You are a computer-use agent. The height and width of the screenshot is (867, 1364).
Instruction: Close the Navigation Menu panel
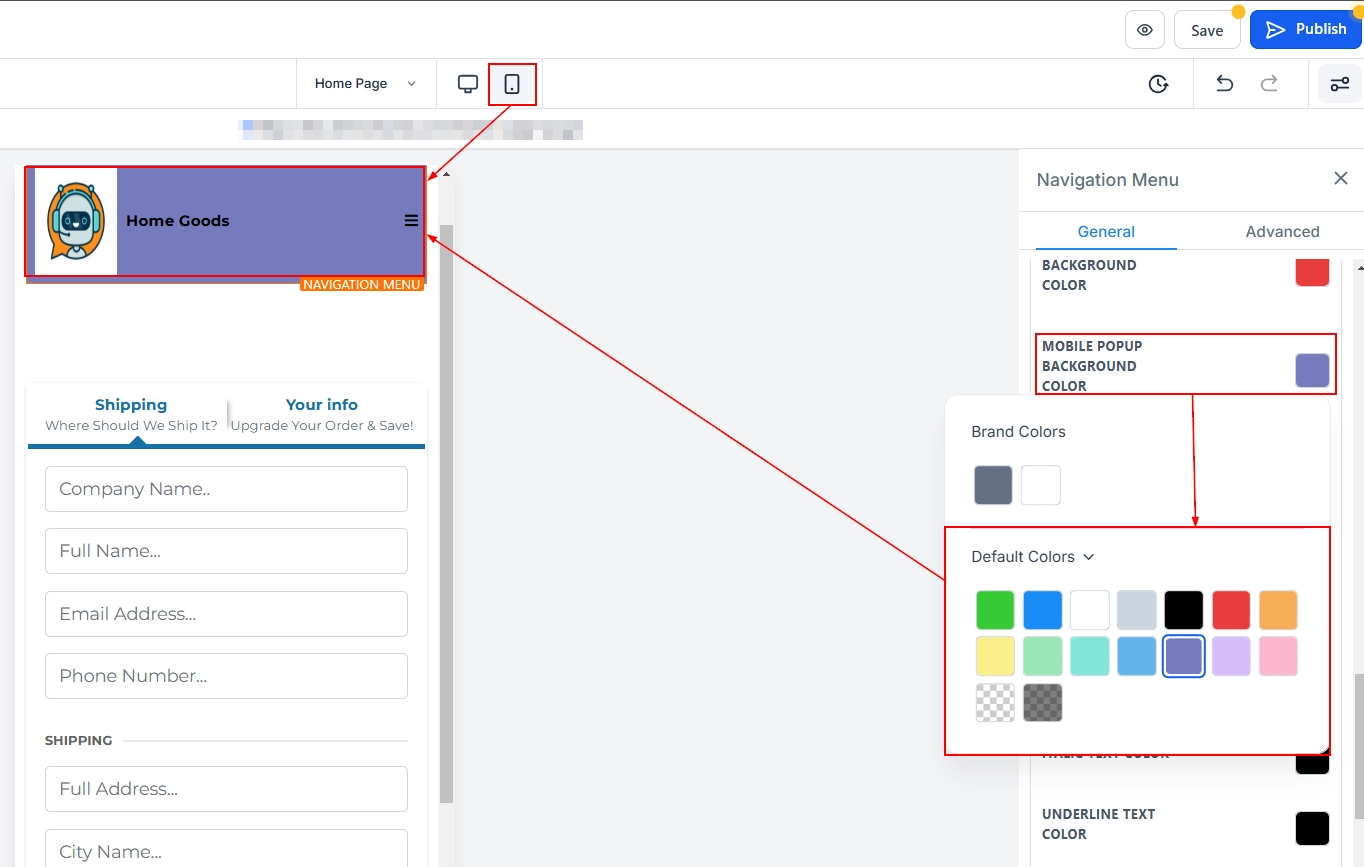coord(1340,178)
